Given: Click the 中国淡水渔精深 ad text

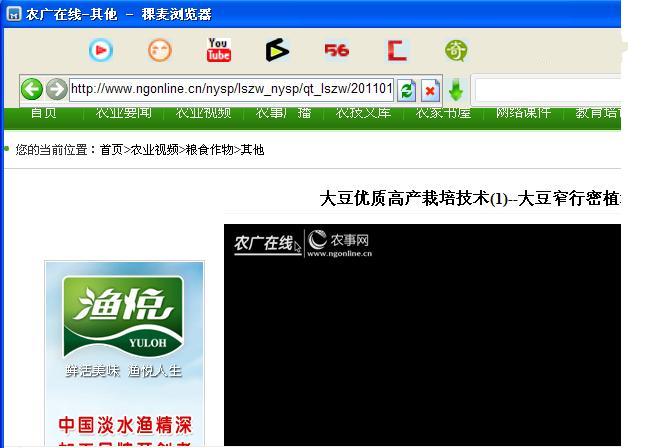Looking at the screenshot, I should pyautogui.click(x=125, y=425).
